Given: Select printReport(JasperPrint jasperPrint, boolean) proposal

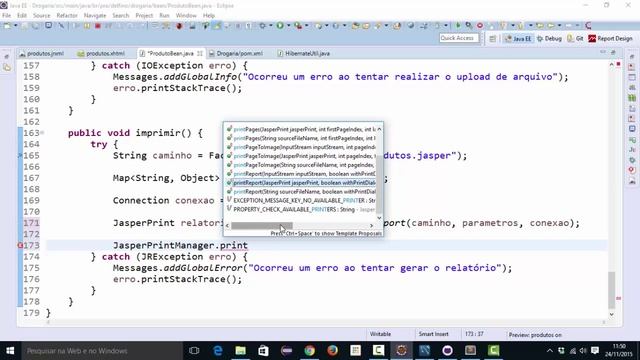Looking at the screenshot, I should [x=301, y=183].
